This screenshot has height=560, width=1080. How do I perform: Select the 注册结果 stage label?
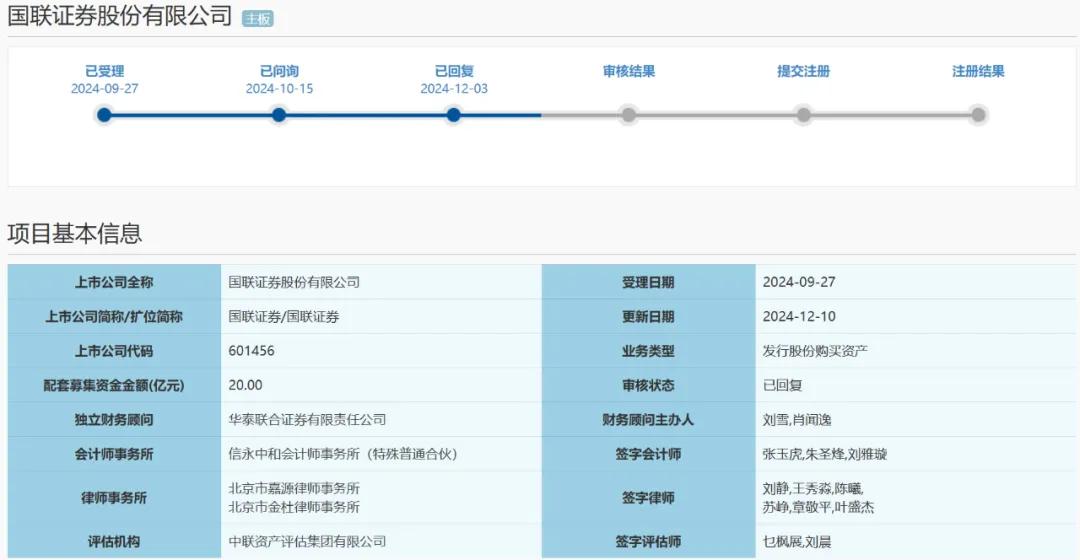(978, 71)
